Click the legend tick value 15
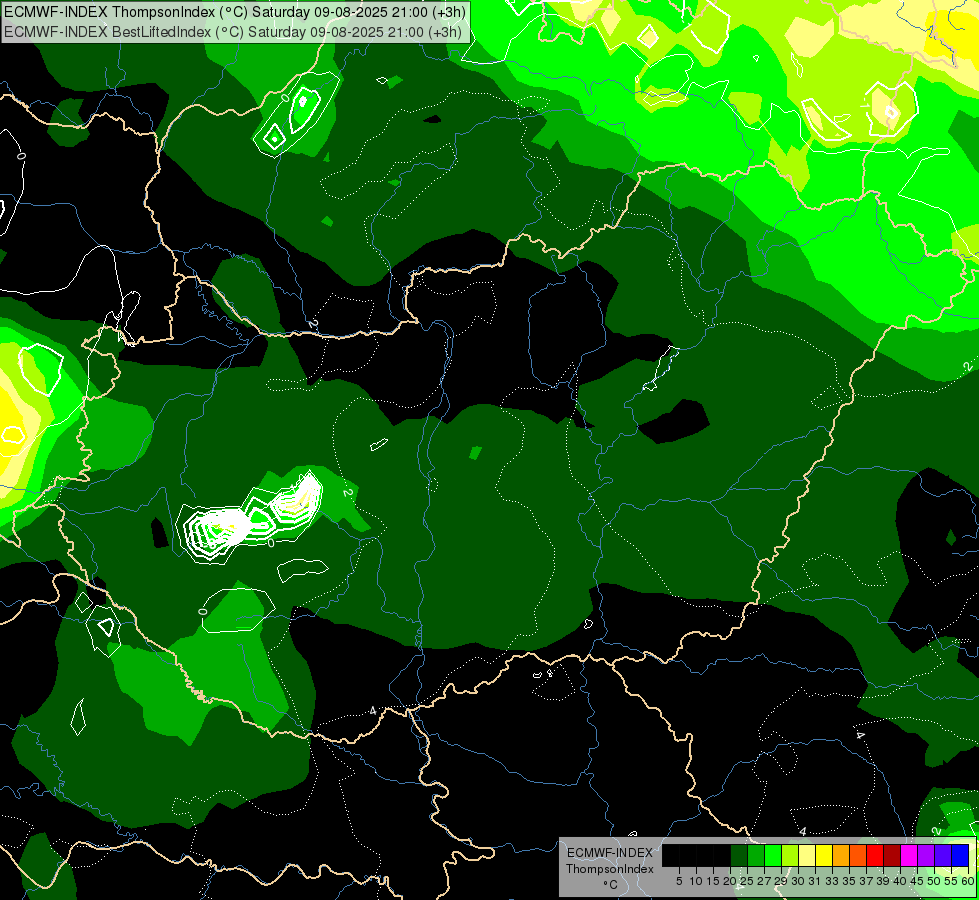 (x=713, y=881)
